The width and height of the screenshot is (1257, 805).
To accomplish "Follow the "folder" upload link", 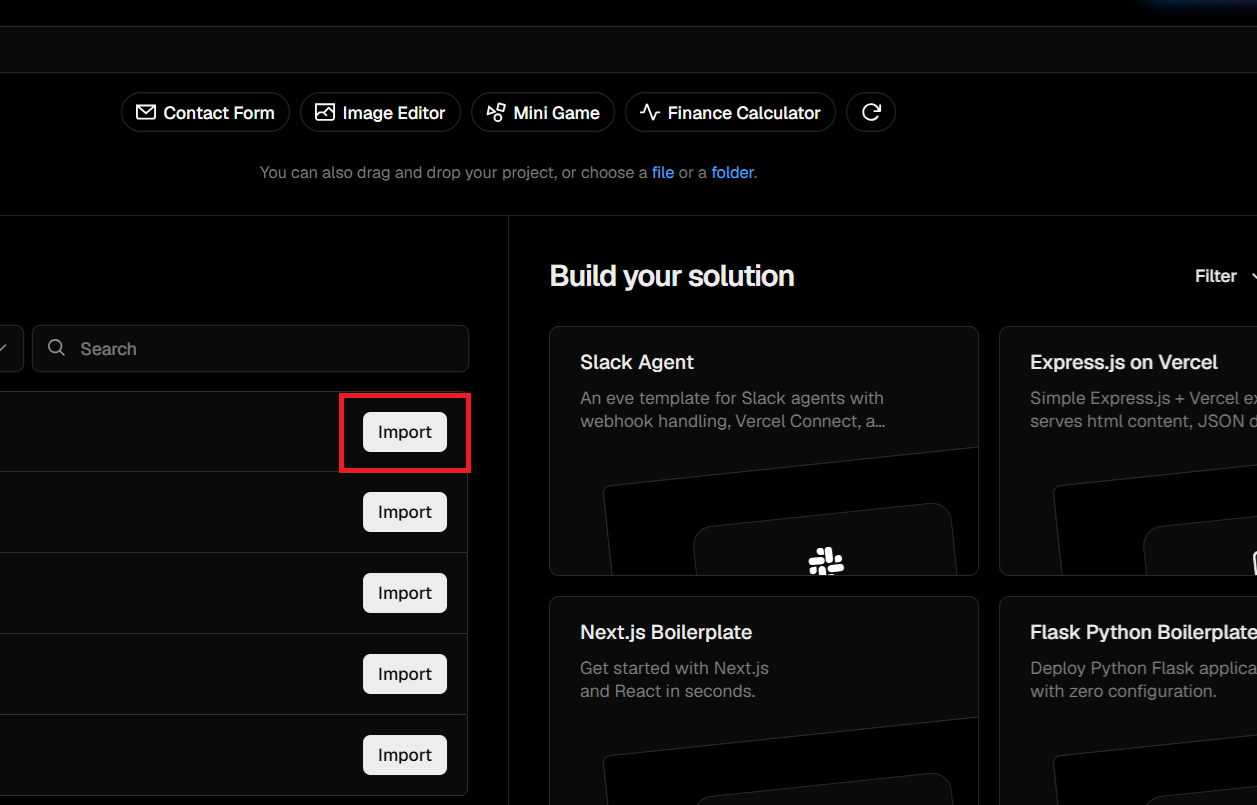I will 733,172.
